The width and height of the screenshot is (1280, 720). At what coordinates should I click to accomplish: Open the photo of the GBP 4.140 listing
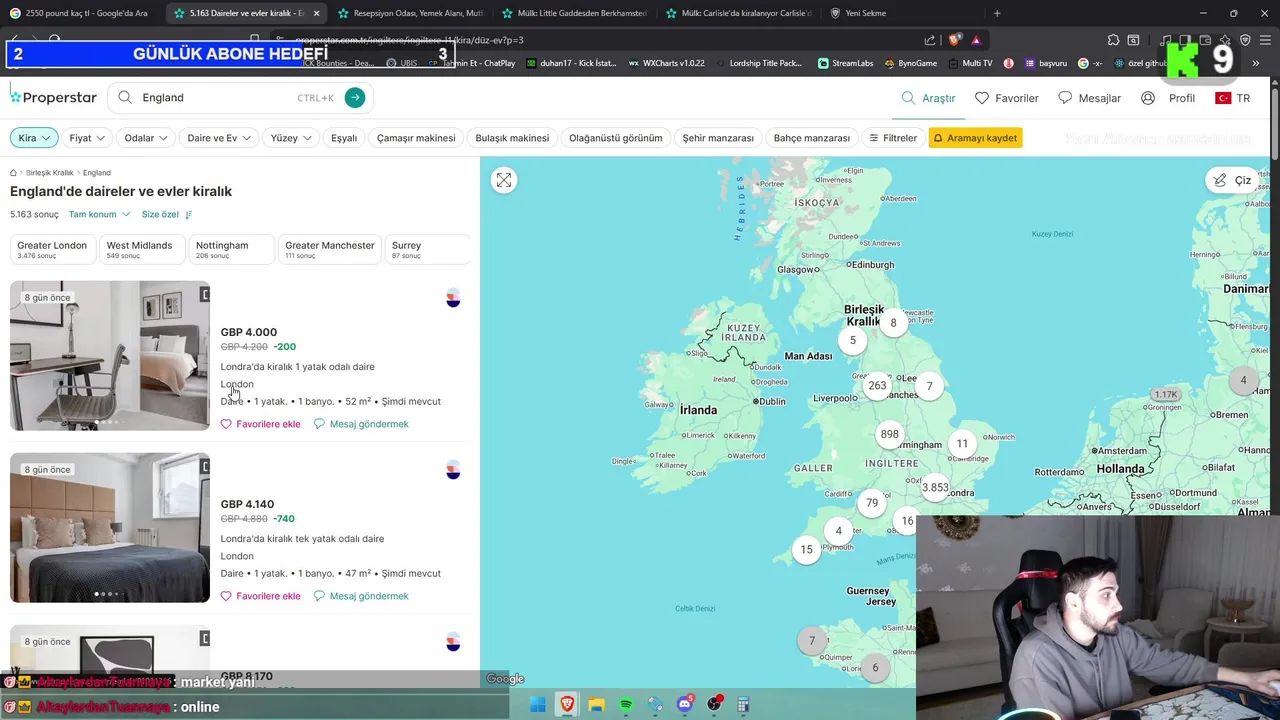pyautogui.click(x=110, y=528)
